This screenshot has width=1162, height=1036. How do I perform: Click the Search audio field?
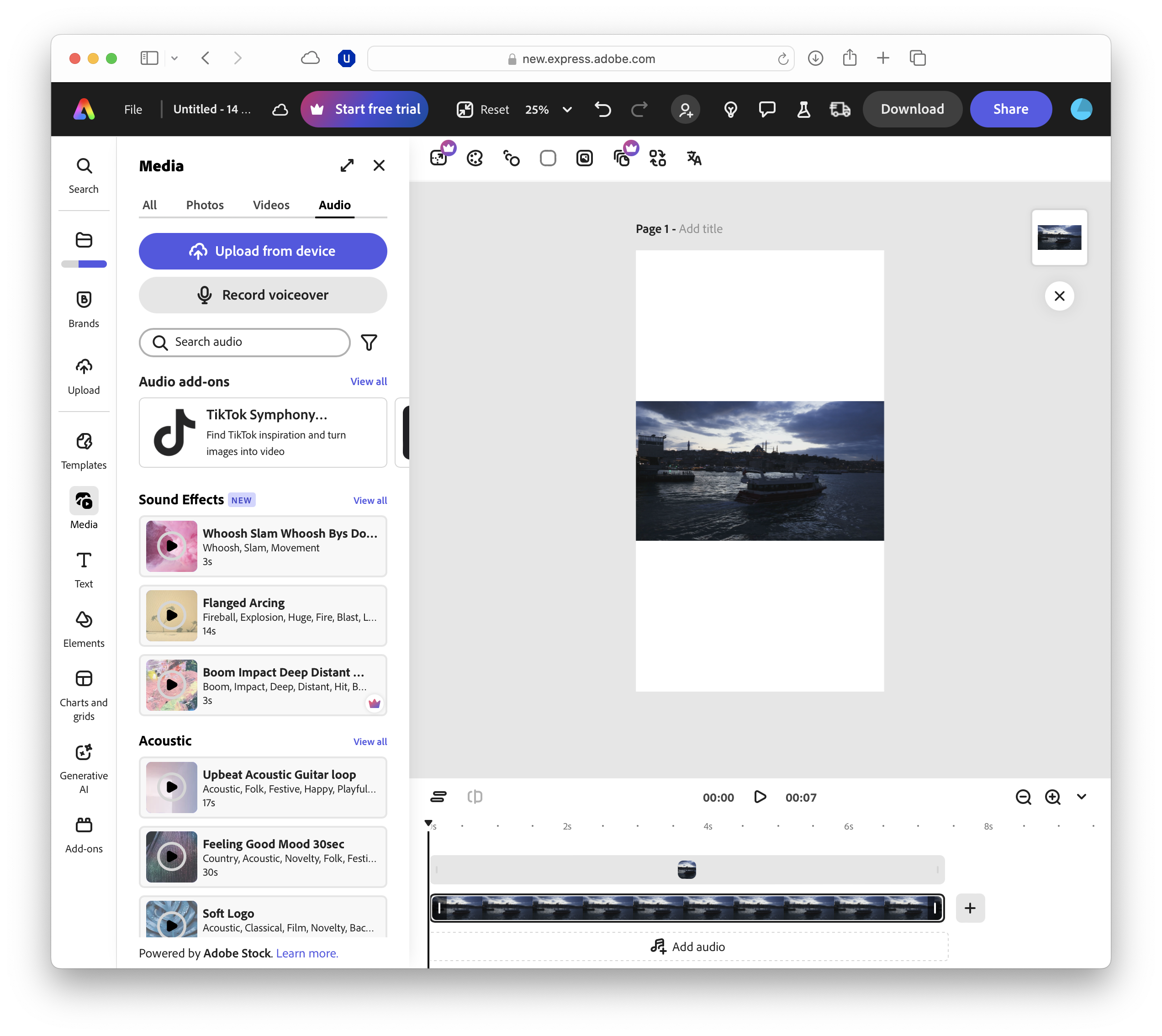[x=245, y=342]
